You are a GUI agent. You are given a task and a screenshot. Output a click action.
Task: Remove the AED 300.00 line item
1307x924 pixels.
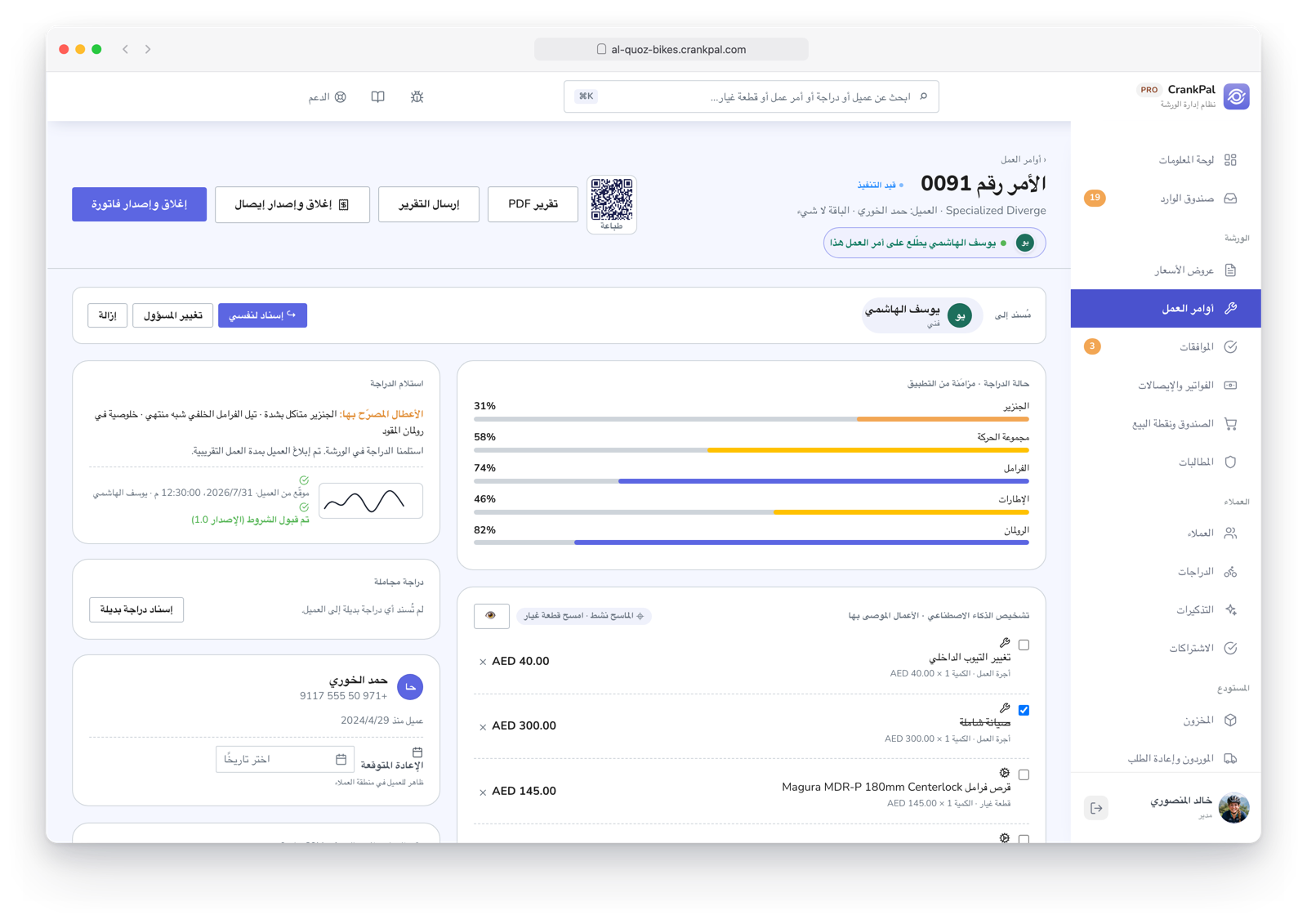coord(483,726)
